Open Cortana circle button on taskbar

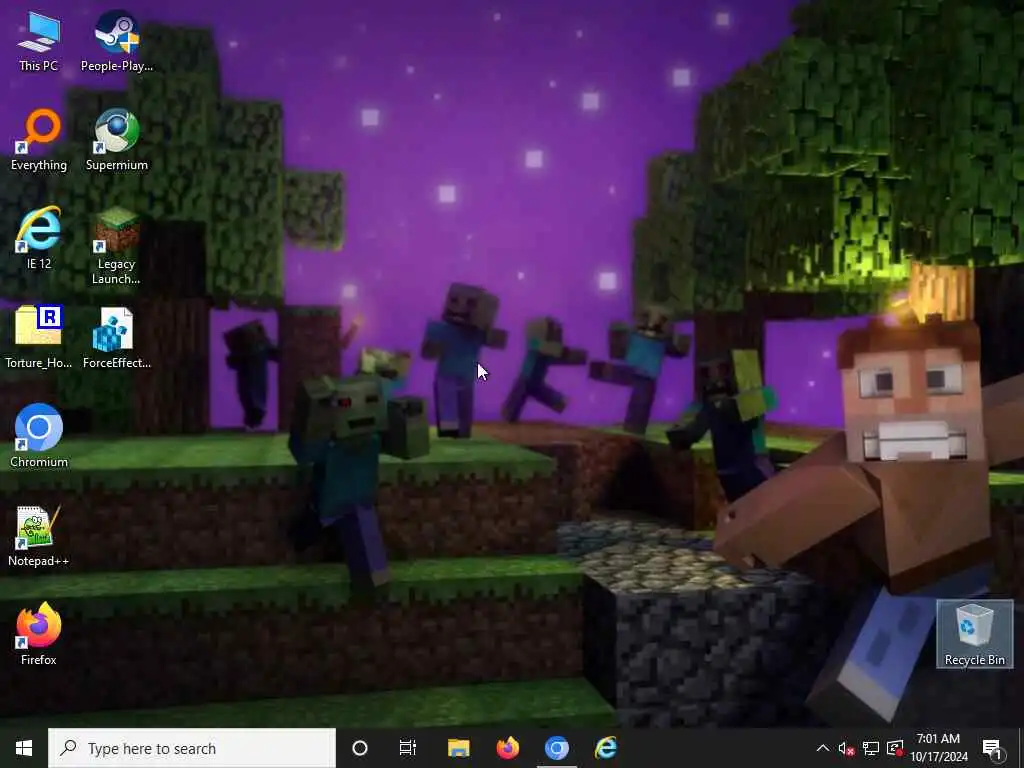click(360, 748)
